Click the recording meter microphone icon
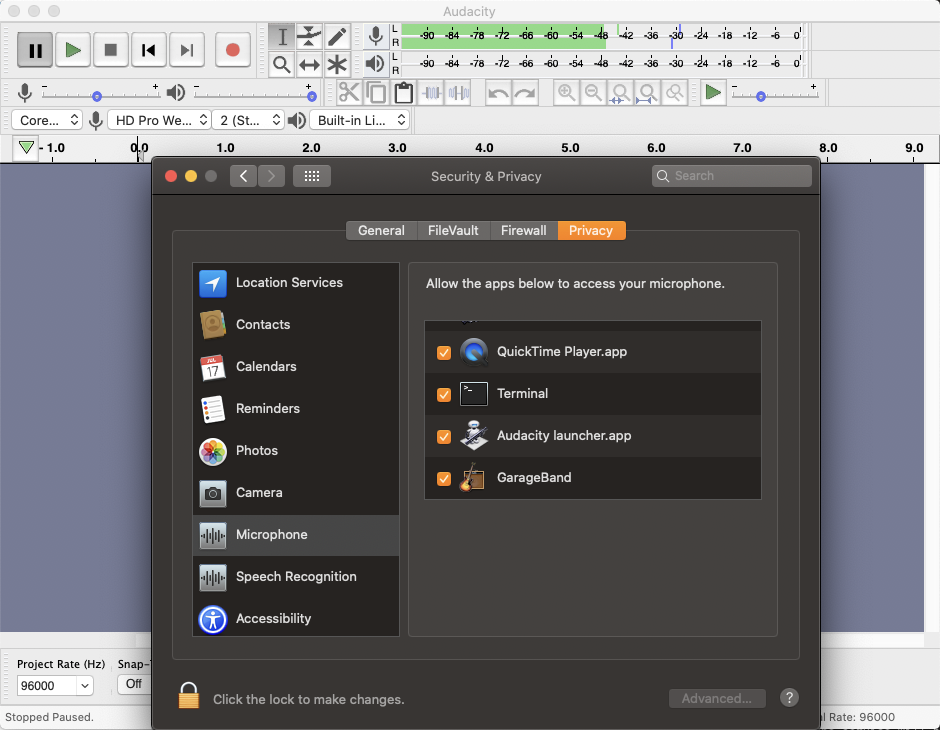Image resolution: width=940 pixels, height=730 pixels. (376, 36)
